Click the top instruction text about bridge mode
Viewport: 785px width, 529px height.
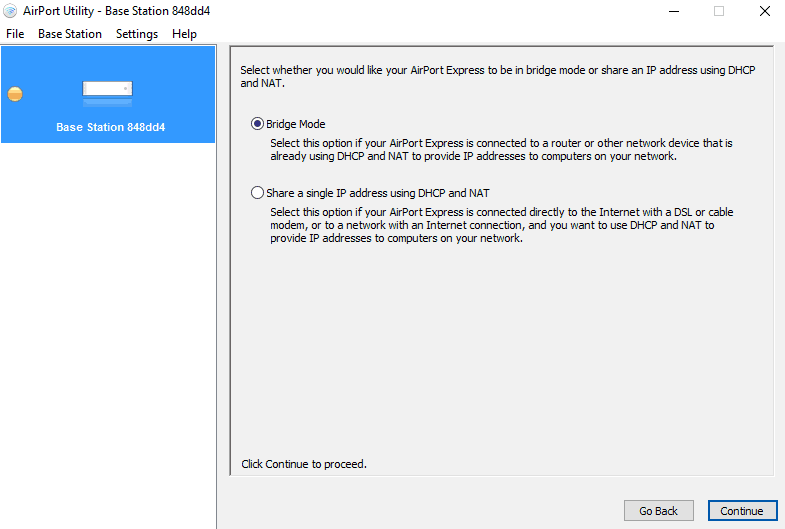tap(500, 76)
